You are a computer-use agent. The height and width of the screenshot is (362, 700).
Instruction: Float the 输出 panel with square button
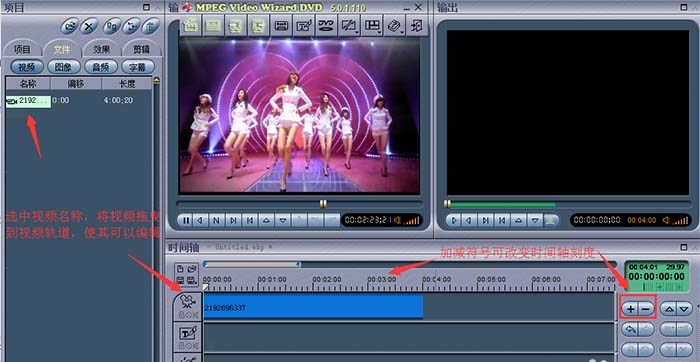click(x=683, y=7)
